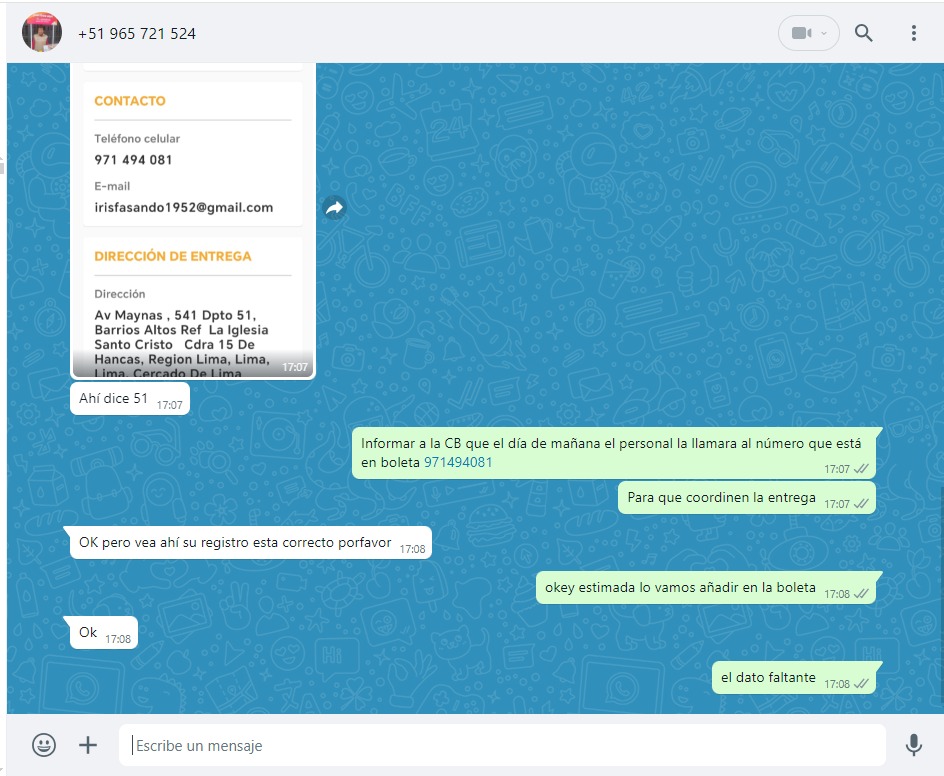Select the "Ahí dice 51" message
944x776 pixels.
114,399
